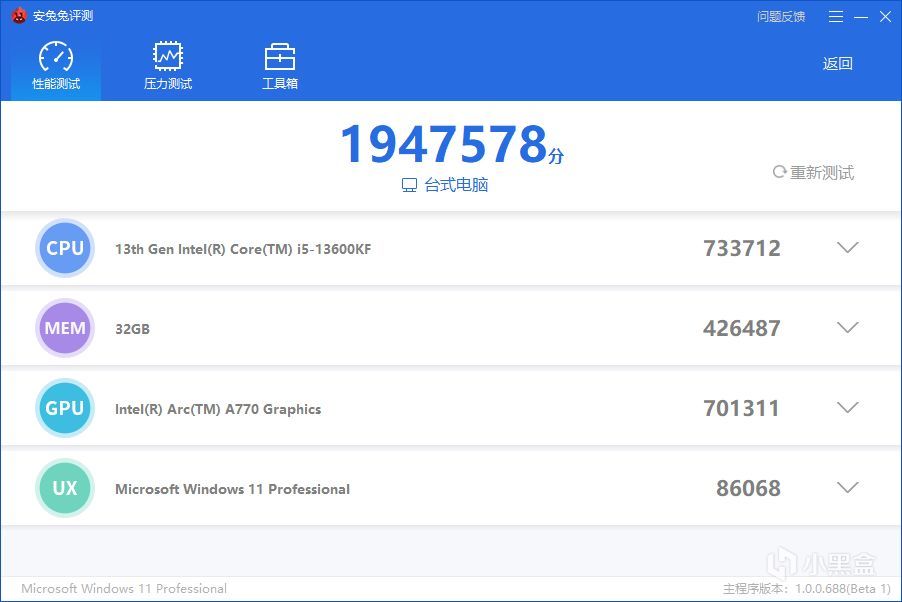The image size is (902, 602).
Task: Click the GPU score 701311
Action: coord(742,409)
